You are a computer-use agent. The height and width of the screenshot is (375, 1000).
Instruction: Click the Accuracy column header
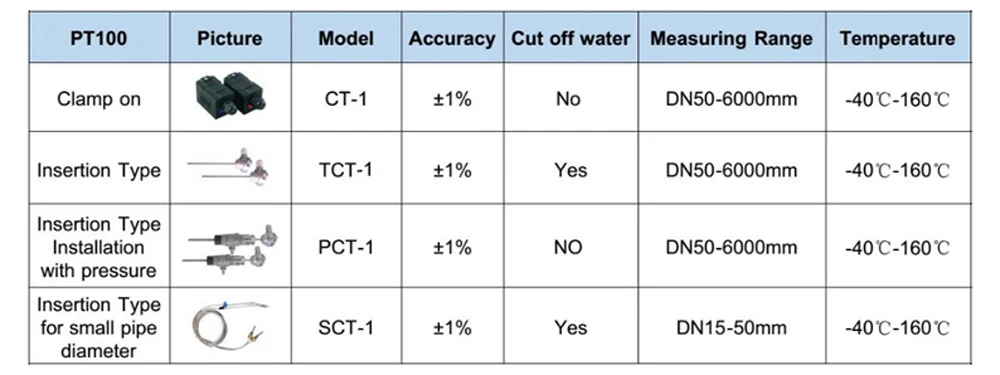(452, 38)
